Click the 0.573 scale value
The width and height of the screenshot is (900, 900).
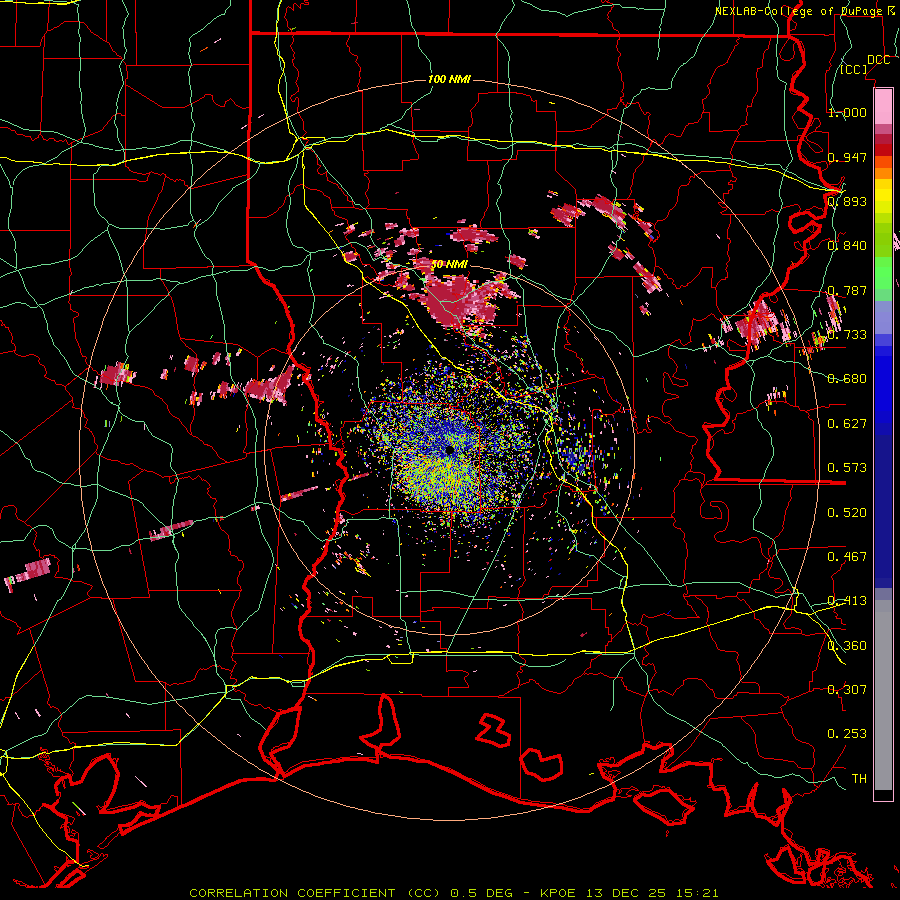847,468
